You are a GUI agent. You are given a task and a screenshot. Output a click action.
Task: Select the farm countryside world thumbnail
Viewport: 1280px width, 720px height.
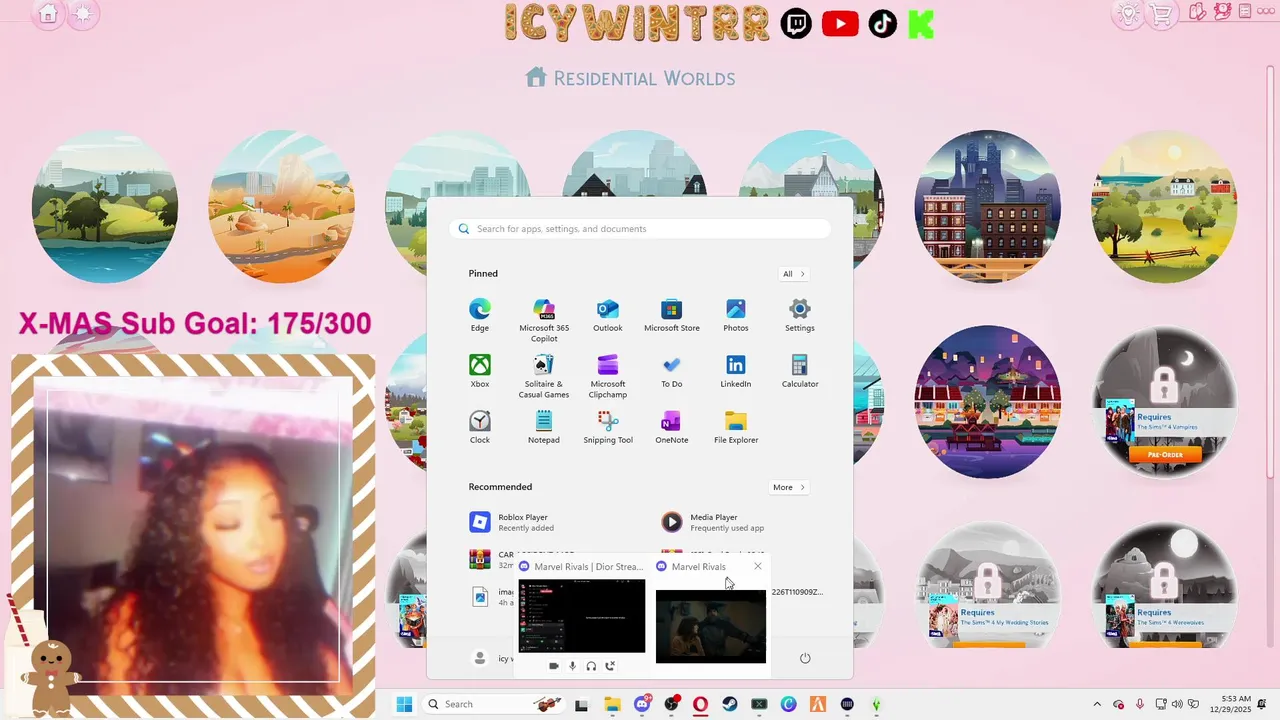click(x=1164, y=206)
